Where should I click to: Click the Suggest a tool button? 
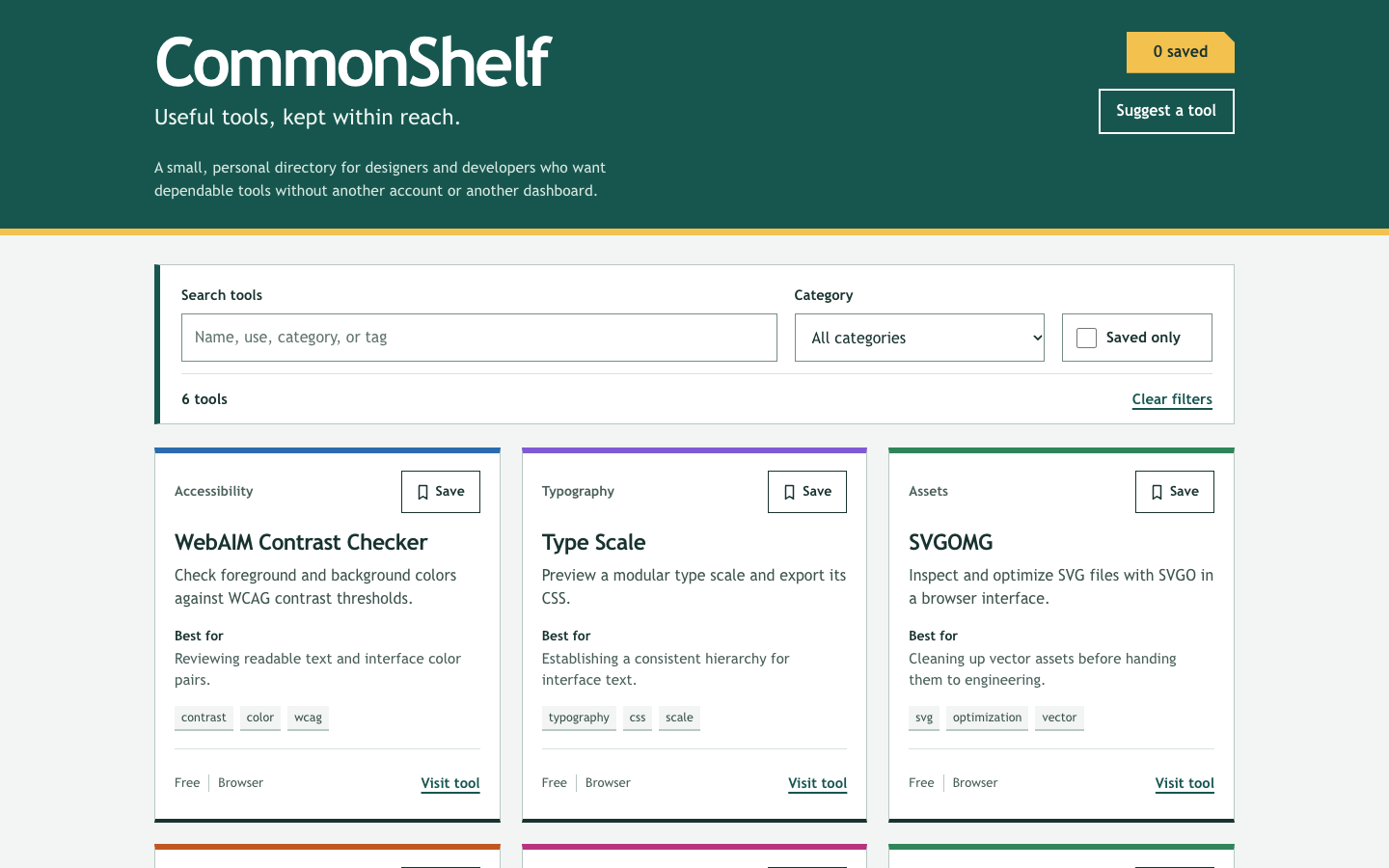point(1166,111)
